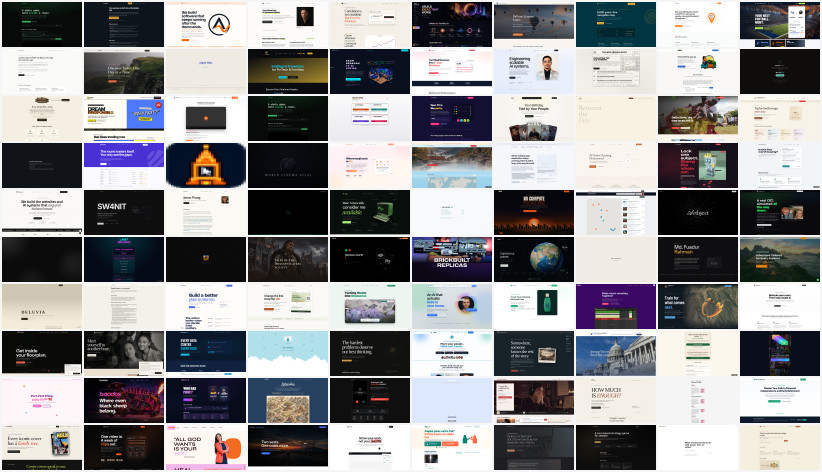Select the 'Two years.' dusk horizon thumbnail
This screenshot has width=822, height=472.
click(288, 448)
